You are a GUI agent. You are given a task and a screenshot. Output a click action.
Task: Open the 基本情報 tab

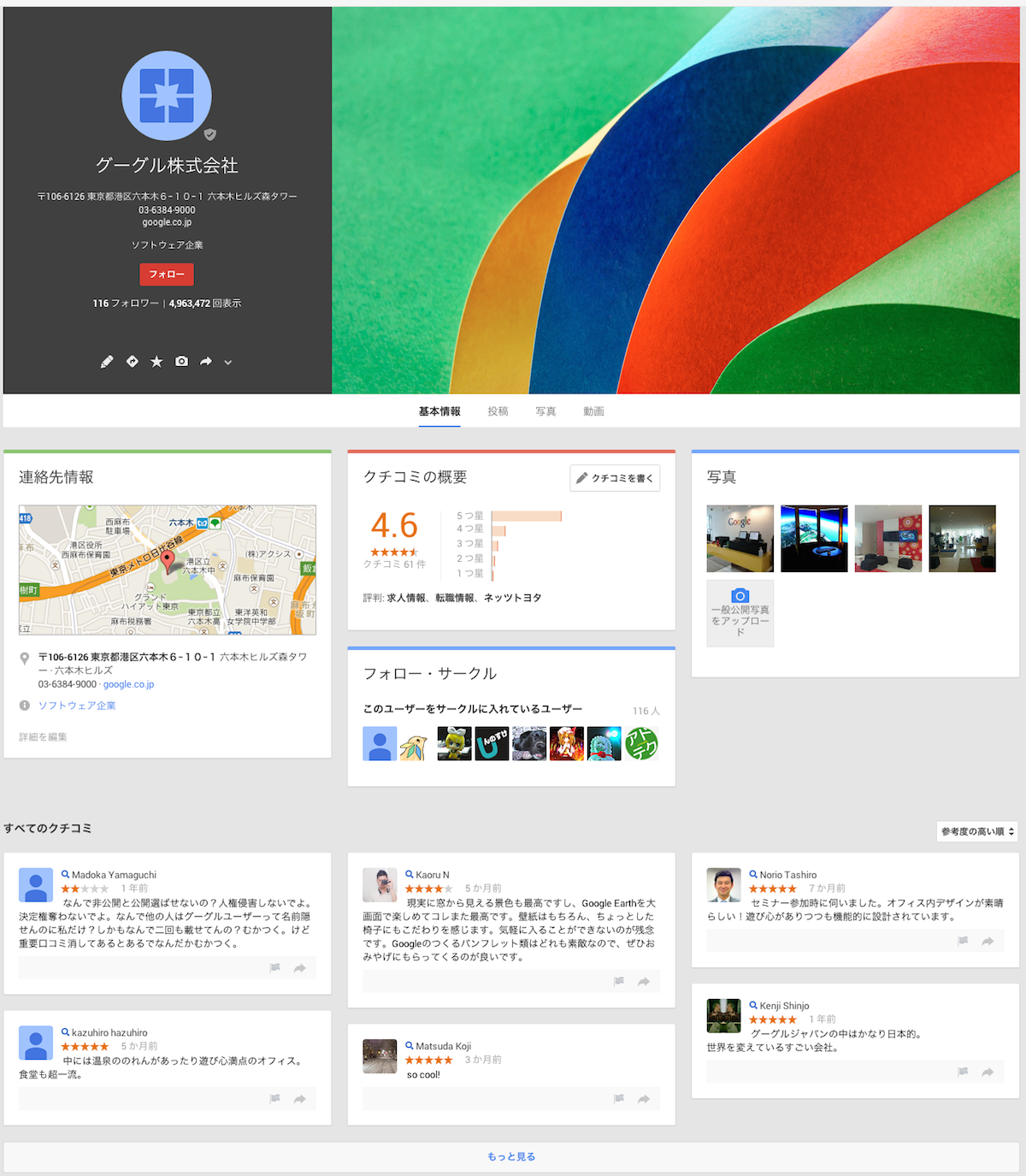[439, 411]
